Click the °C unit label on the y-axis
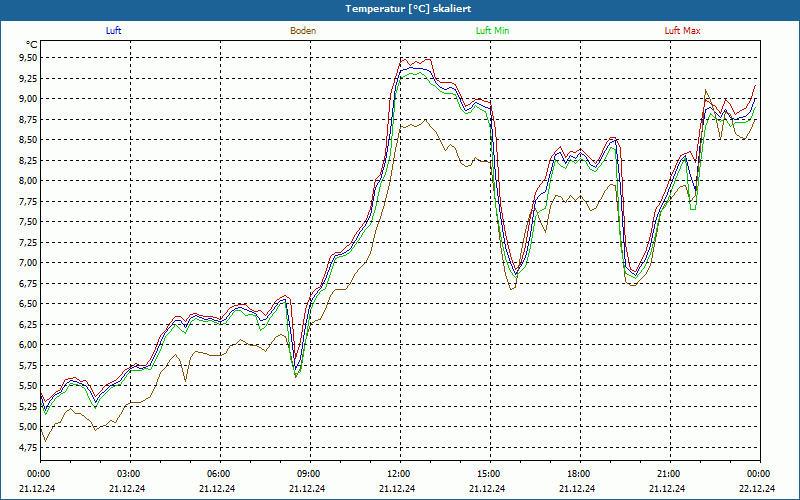 [x=32, y=45]
